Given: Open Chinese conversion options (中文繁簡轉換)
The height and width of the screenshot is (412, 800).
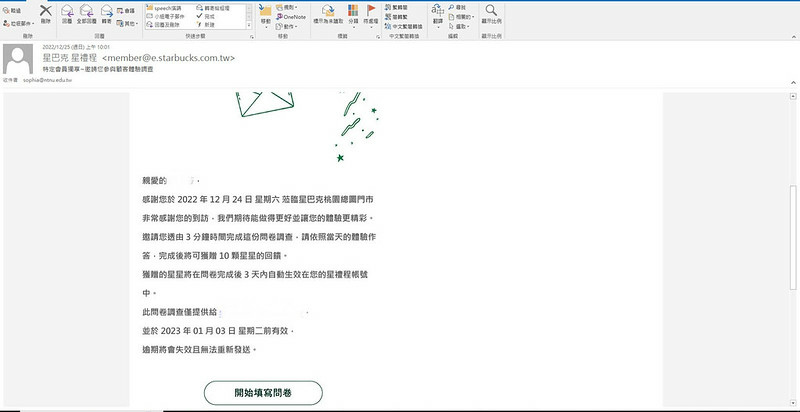Looking at the screenshot, I should click(404, 25).
